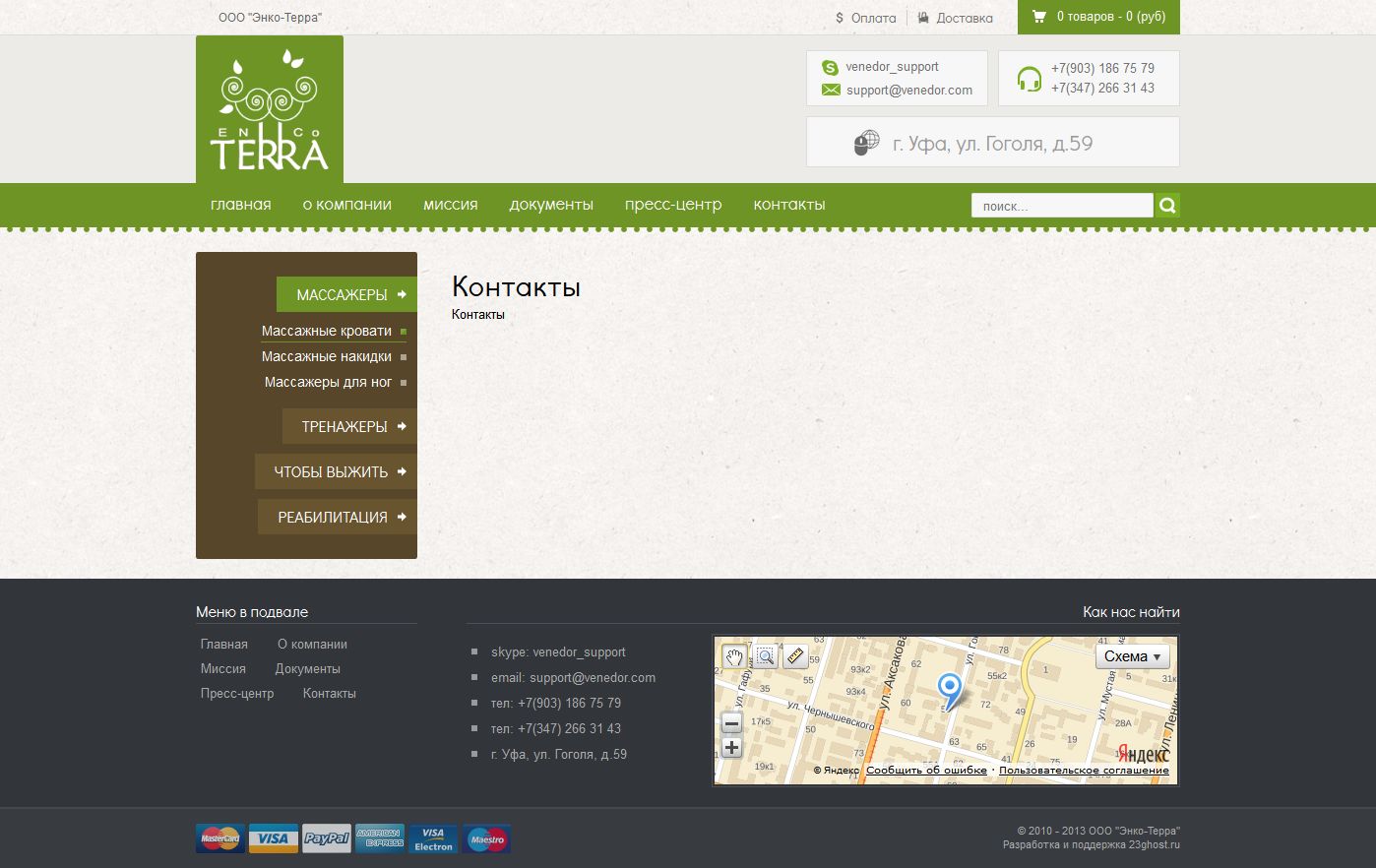1376x868 pixels.
Task: Click the ООО "Энко-Терра" text in top bar
Action: point(270,18)
